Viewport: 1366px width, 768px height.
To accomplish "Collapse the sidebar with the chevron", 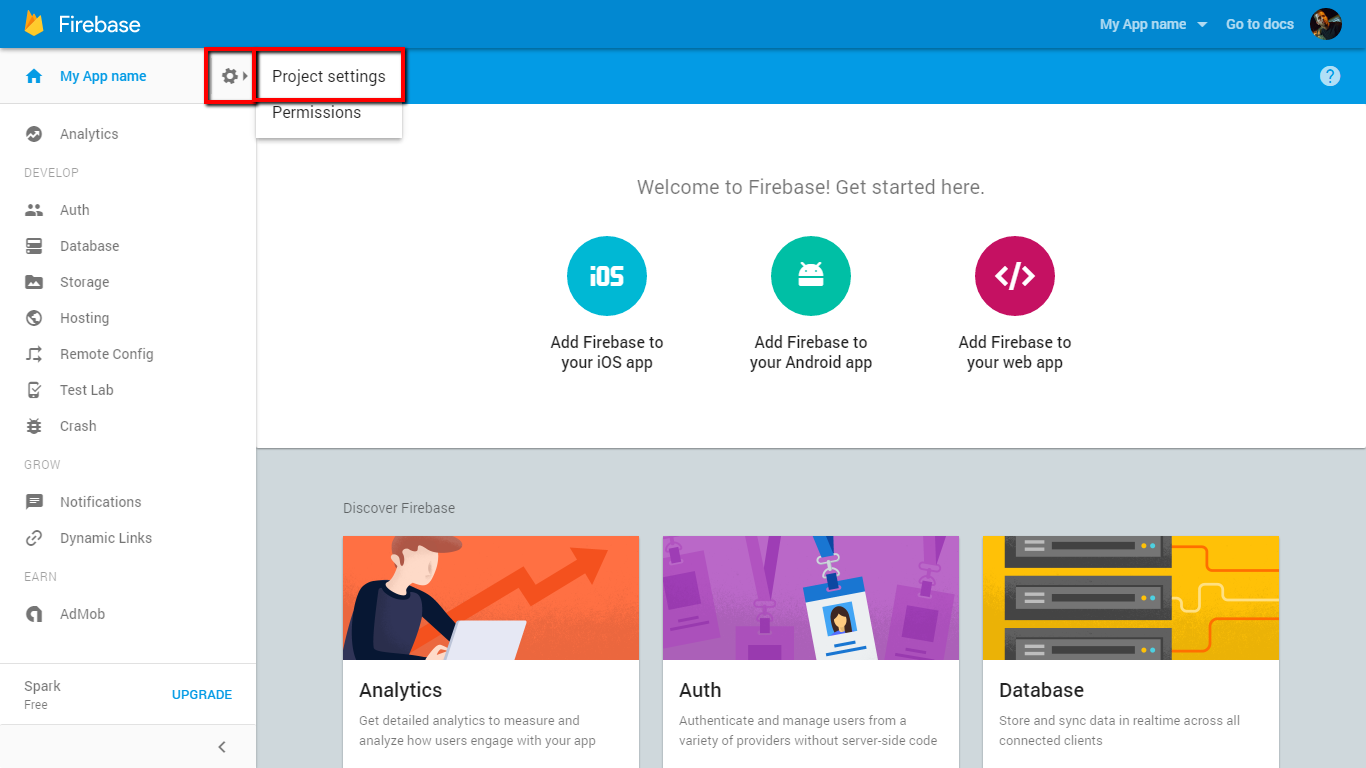I will point(222,747).
